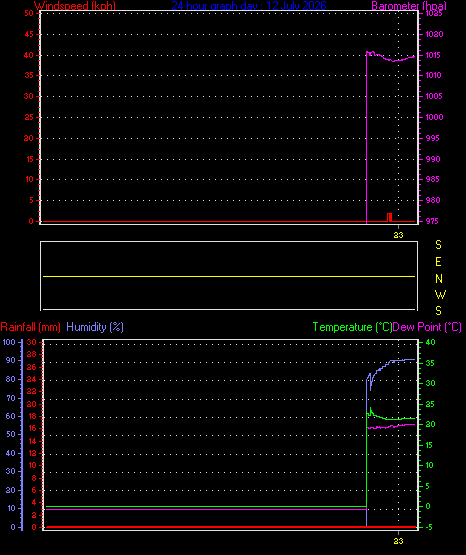The height and width of the screenshot is (555, 466).
Task: Click the hour 23 marker under the humidity graph
Action: pyautogui.click(x=398, y=541)
